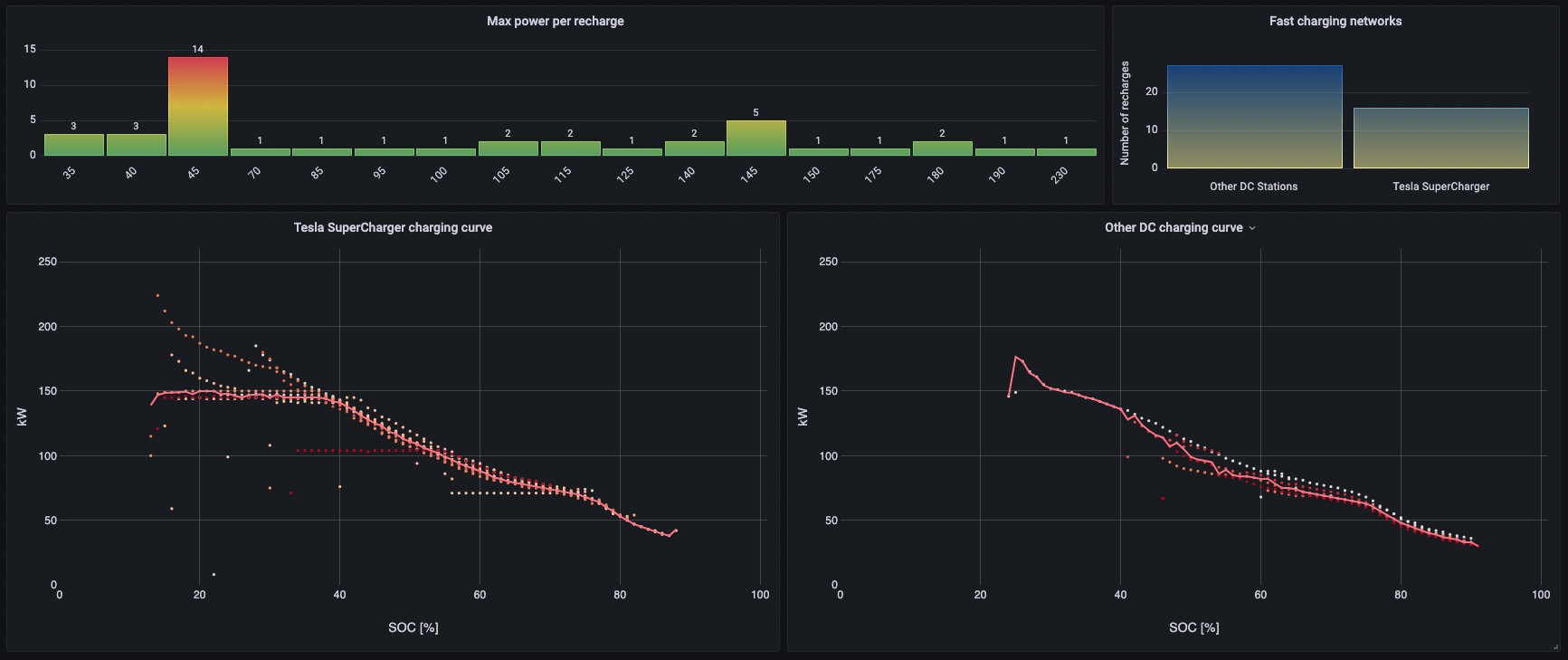Click the 70 kW histogram bar
The image size is (1568, 660).
coord(260,152)
